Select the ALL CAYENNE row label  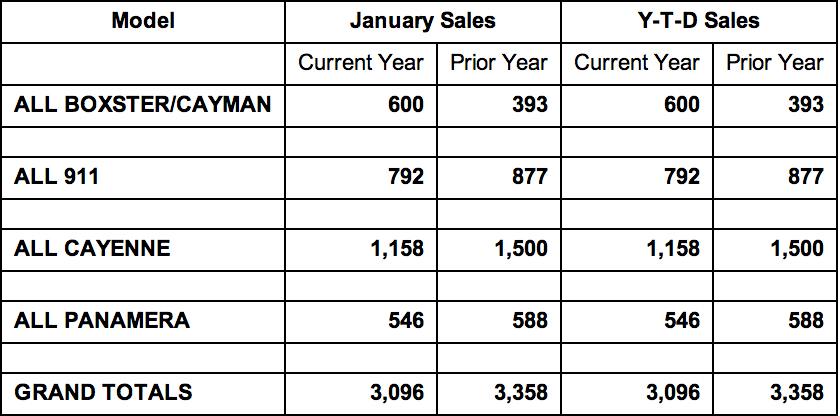tap(92, 248)
